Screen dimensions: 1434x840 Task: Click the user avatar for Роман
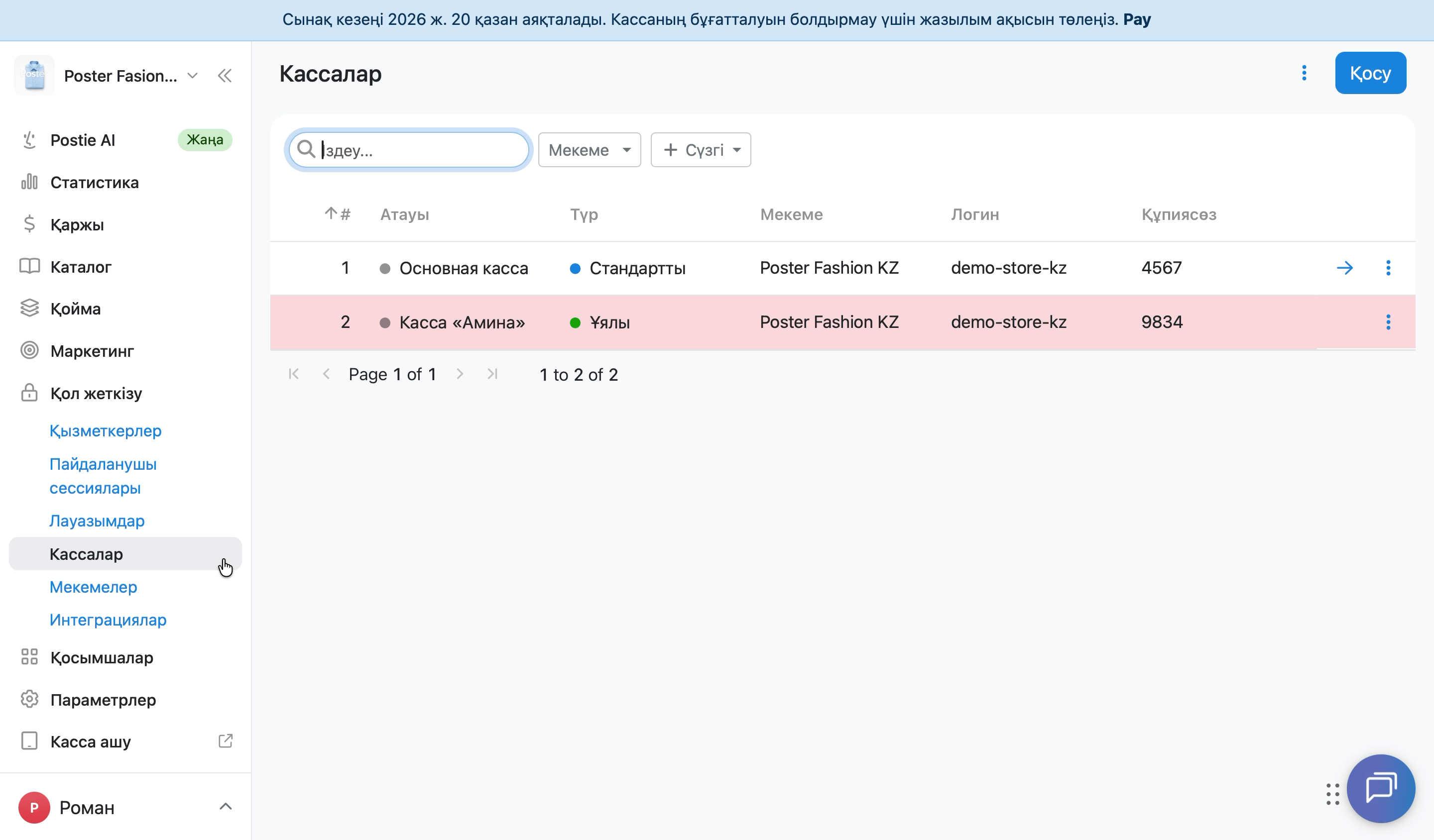pyautogui.click(x=34, y=808)
